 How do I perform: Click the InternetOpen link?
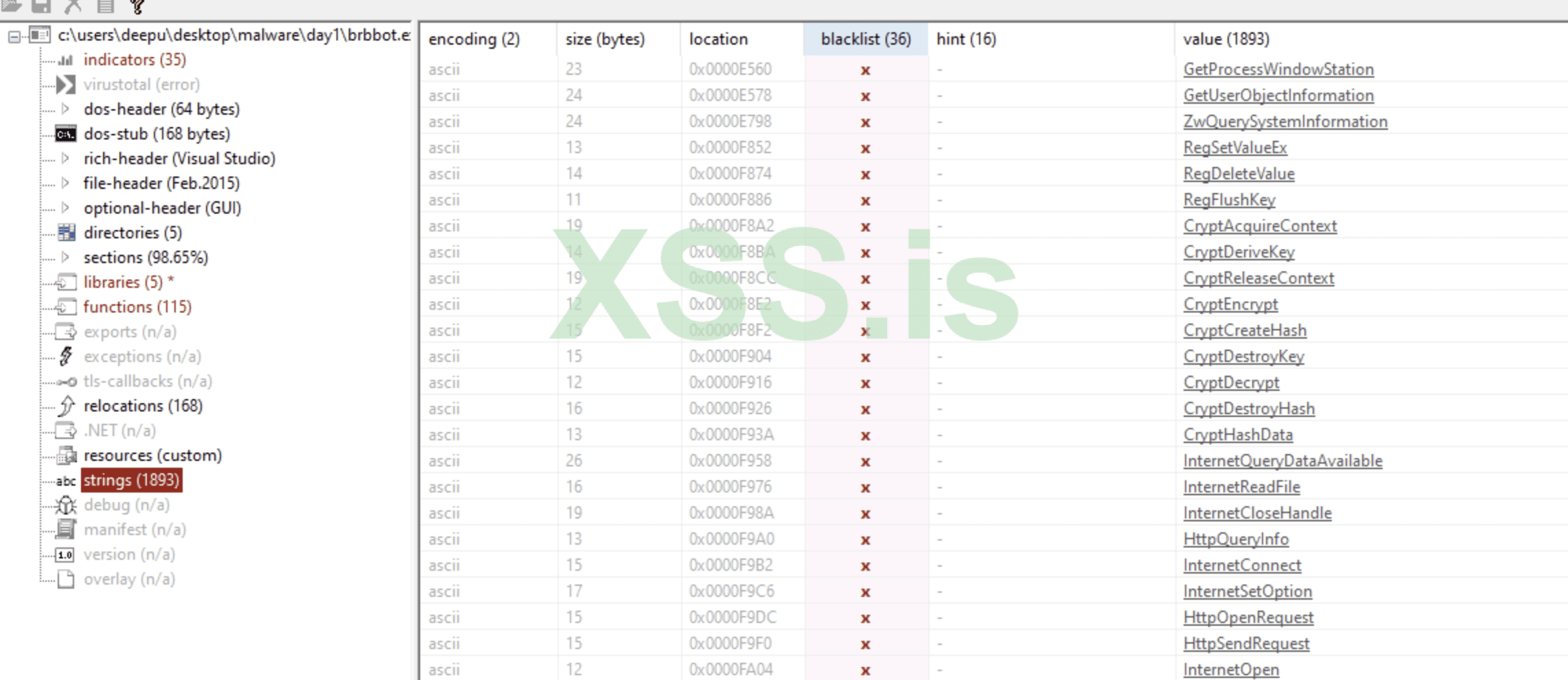pyautogui.click(x=1231, y=670)
